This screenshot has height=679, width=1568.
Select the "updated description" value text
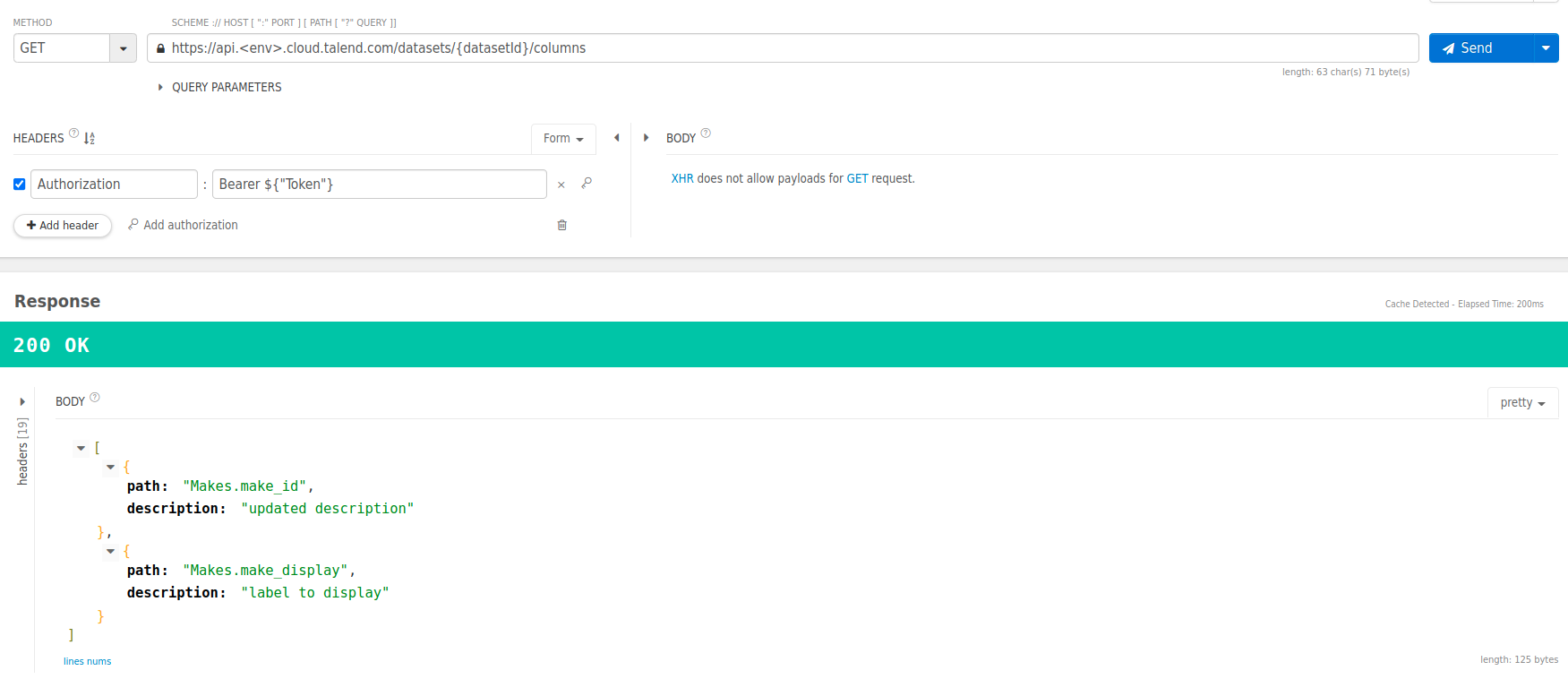[327, 509]
